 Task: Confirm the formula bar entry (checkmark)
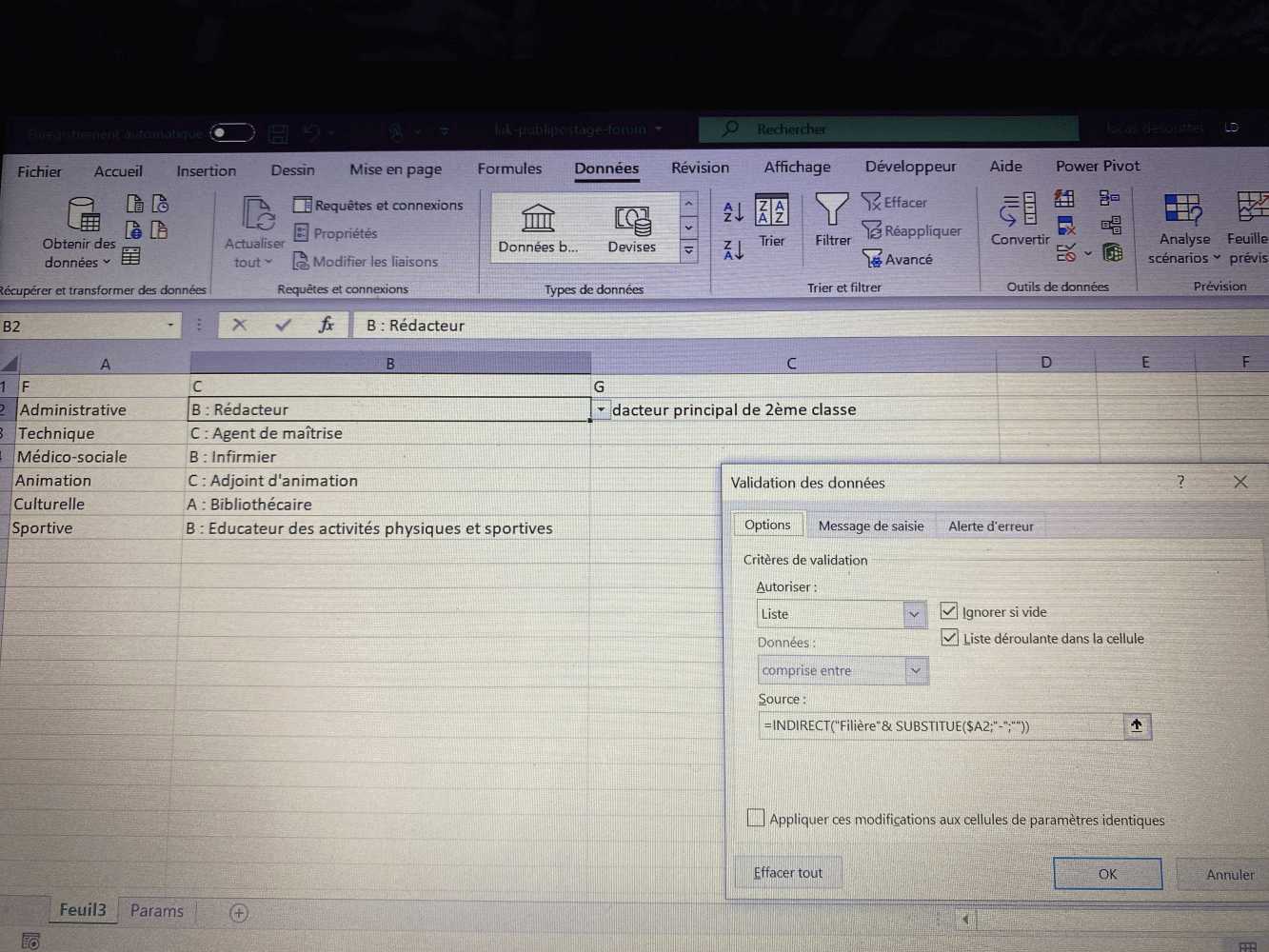click(283, 325)
